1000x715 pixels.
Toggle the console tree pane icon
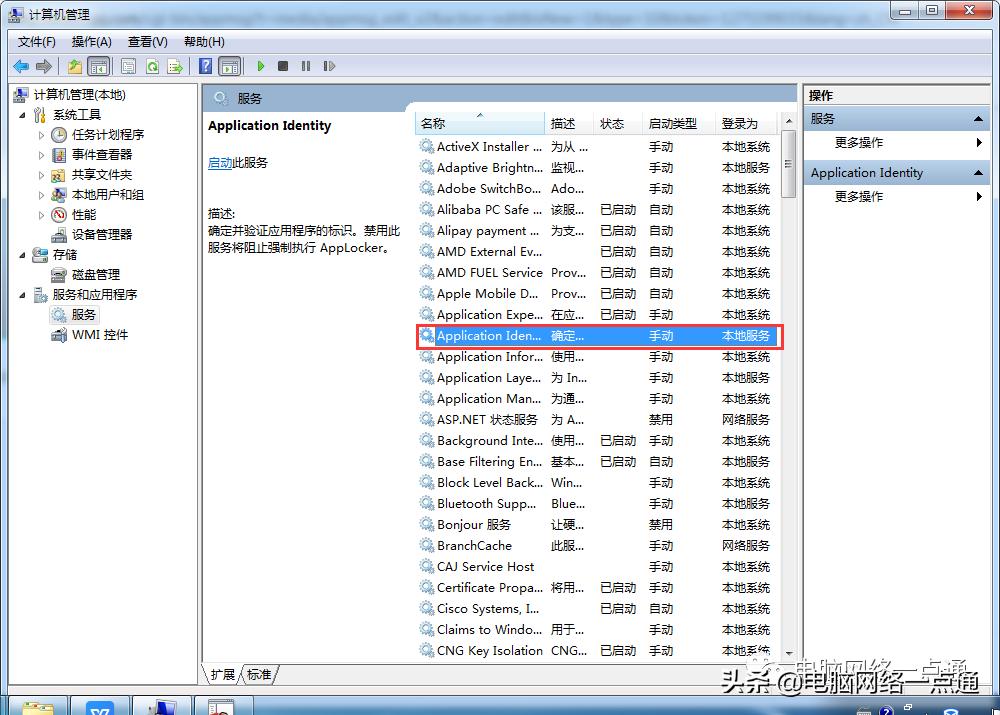(x=99, y=66)
